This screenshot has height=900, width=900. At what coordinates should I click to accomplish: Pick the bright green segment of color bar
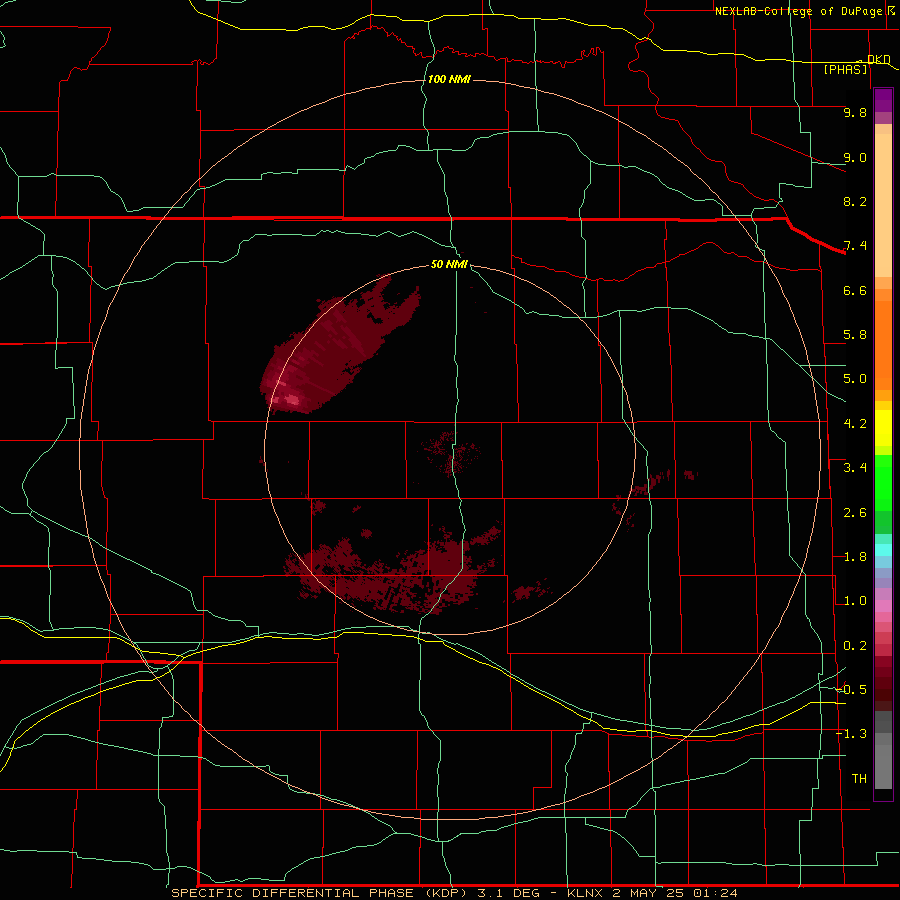(x=883, y=483)
